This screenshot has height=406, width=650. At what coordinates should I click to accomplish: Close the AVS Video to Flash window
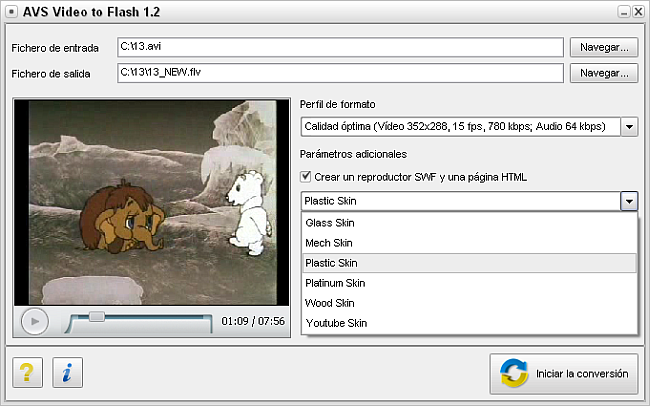(x=638, y=12)
